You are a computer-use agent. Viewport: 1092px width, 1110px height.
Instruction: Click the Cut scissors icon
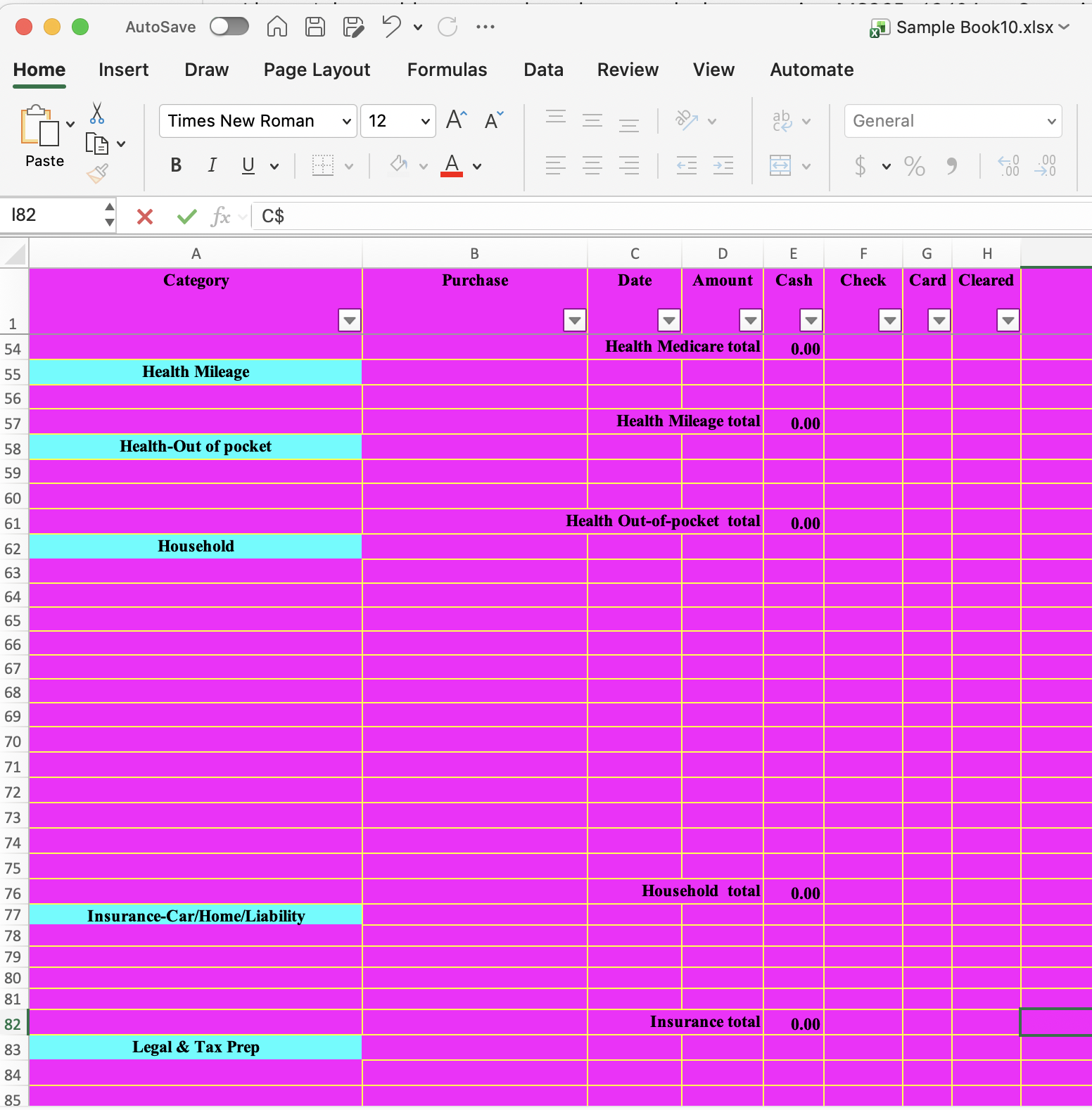click(x=97, y=113)
